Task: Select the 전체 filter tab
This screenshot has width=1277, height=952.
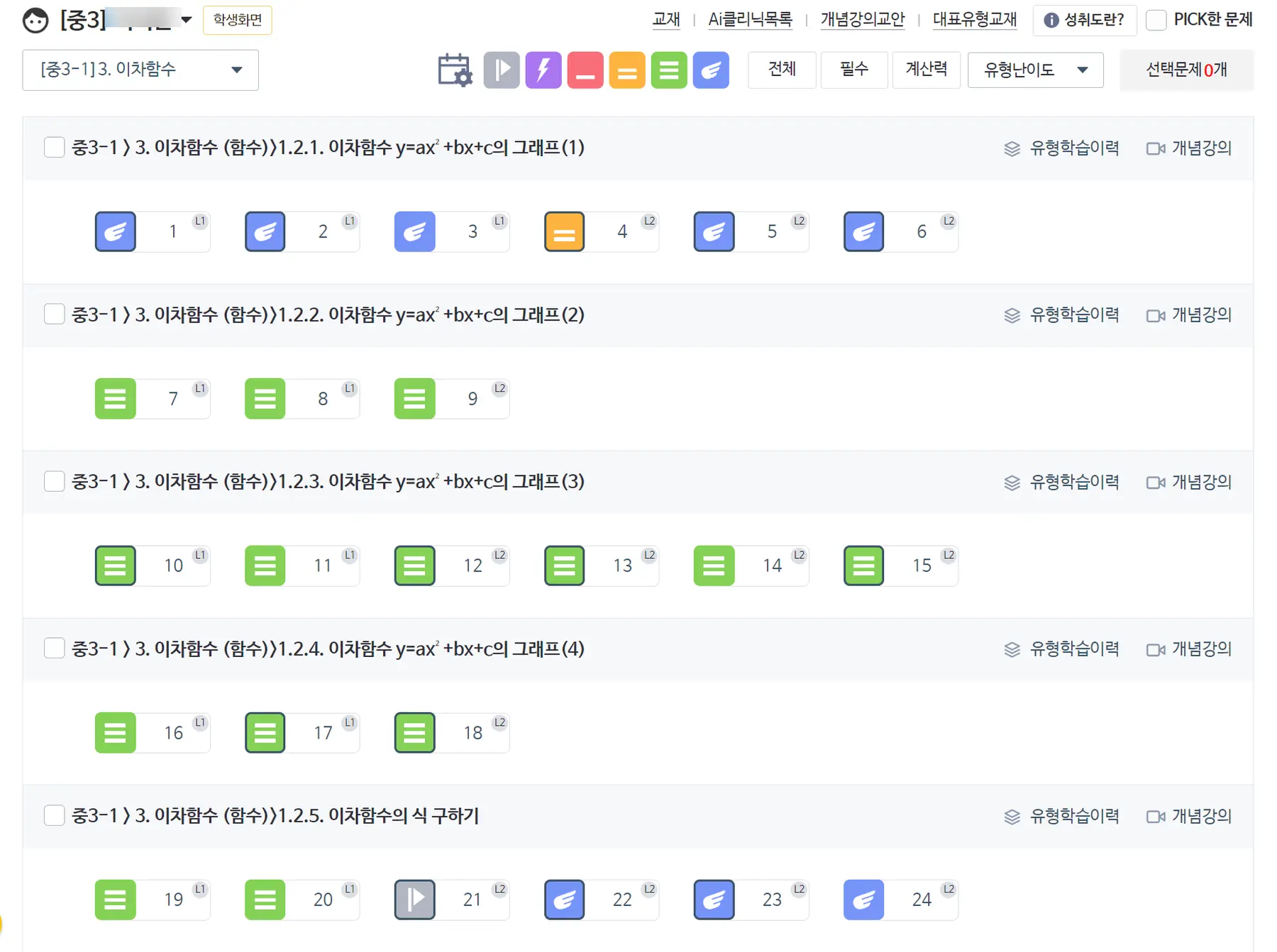Action: pyautogui.click(x=782, y=70)
